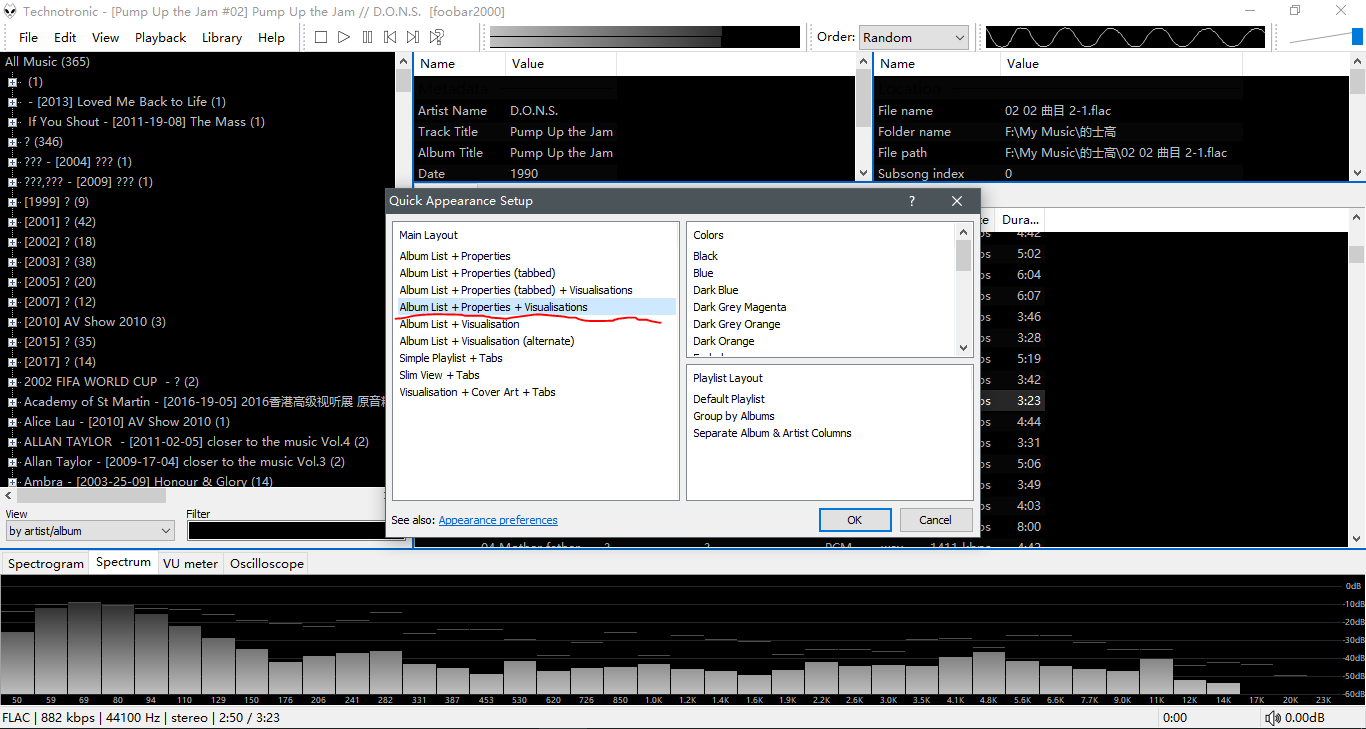
Task: Play a random track
Action: click(437, 37)
